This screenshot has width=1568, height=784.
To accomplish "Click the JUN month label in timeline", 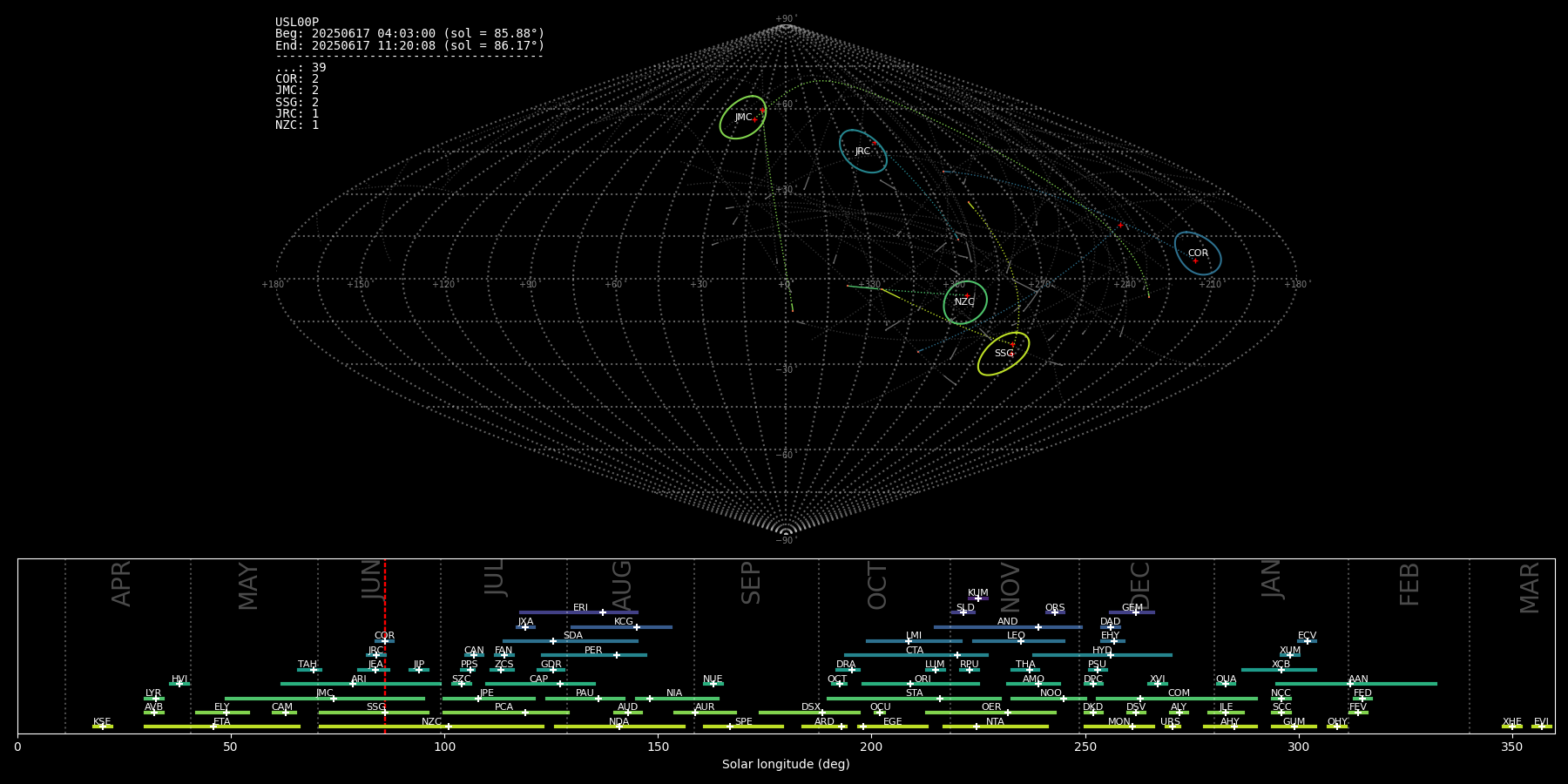I will pyautogui.click(x=372, y=579).
